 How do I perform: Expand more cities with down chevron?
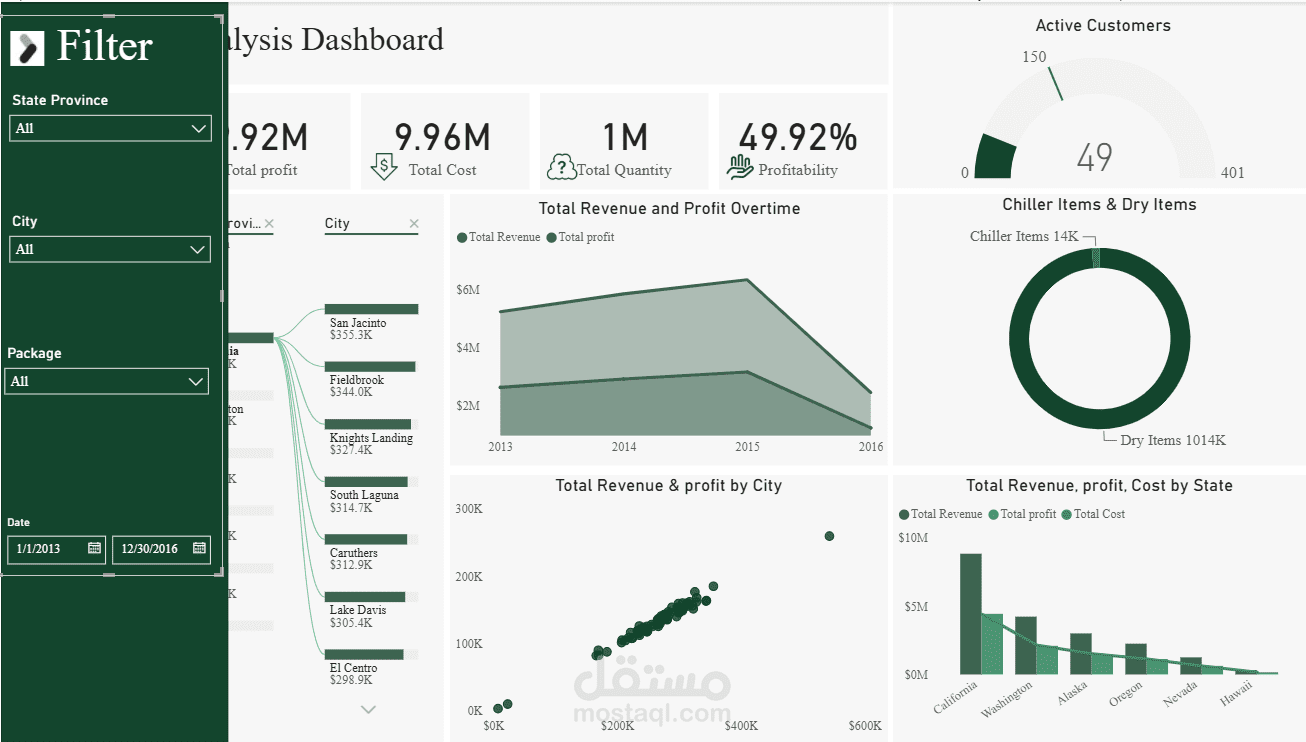(368, 709)
